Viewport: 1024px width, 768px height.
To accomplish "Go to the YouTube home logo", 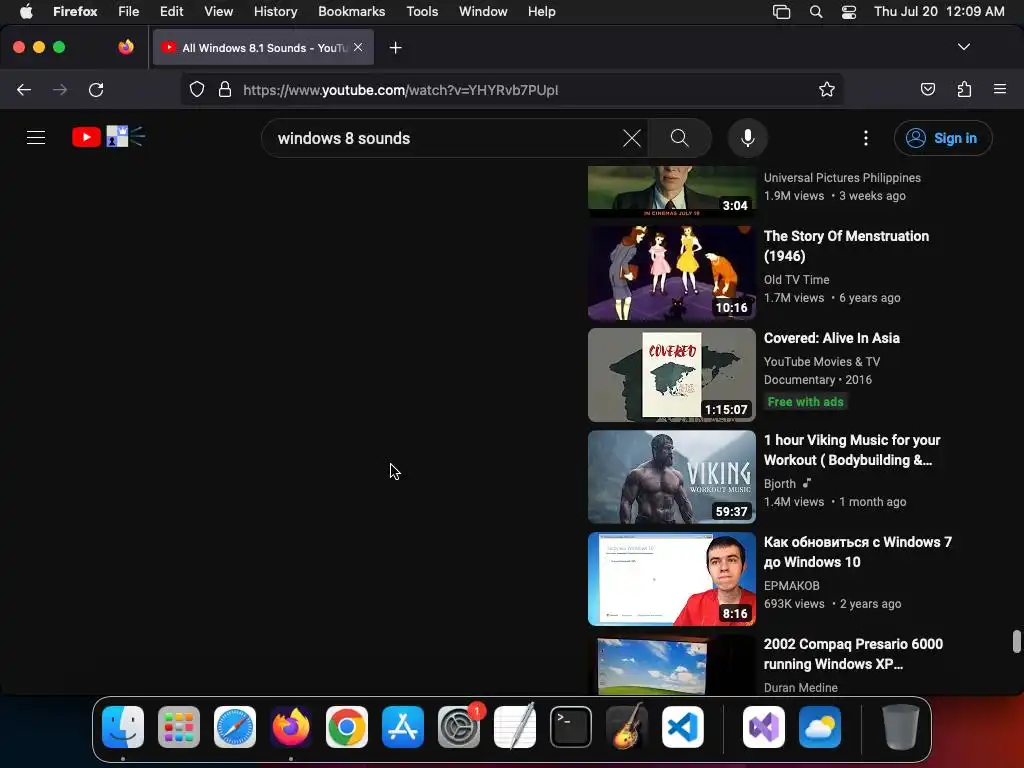I will click(108, 137).
